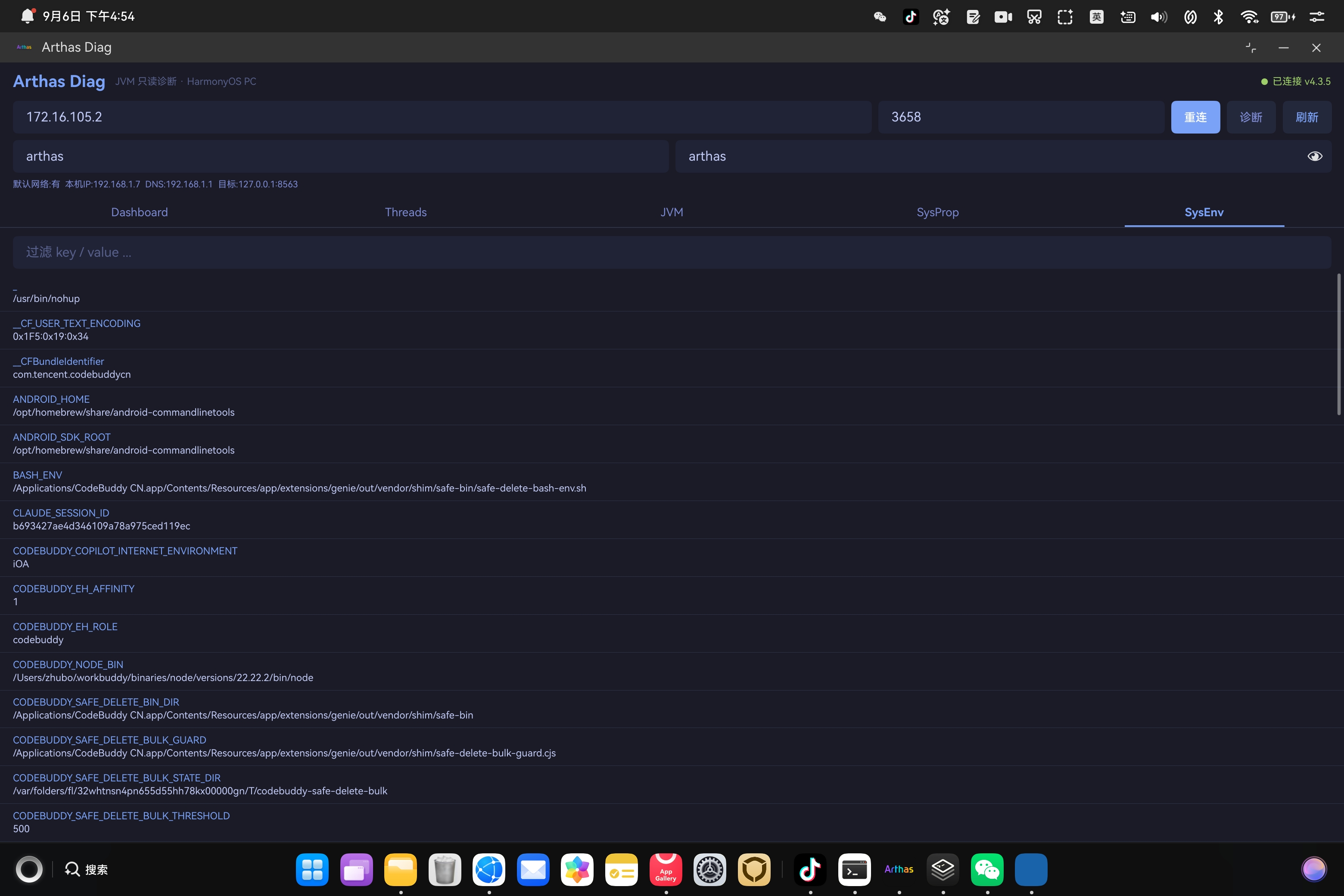Open the purple multi-window app in the dock
The image size is (1344, 896).
pyautogui.click(x=357, y=869)
